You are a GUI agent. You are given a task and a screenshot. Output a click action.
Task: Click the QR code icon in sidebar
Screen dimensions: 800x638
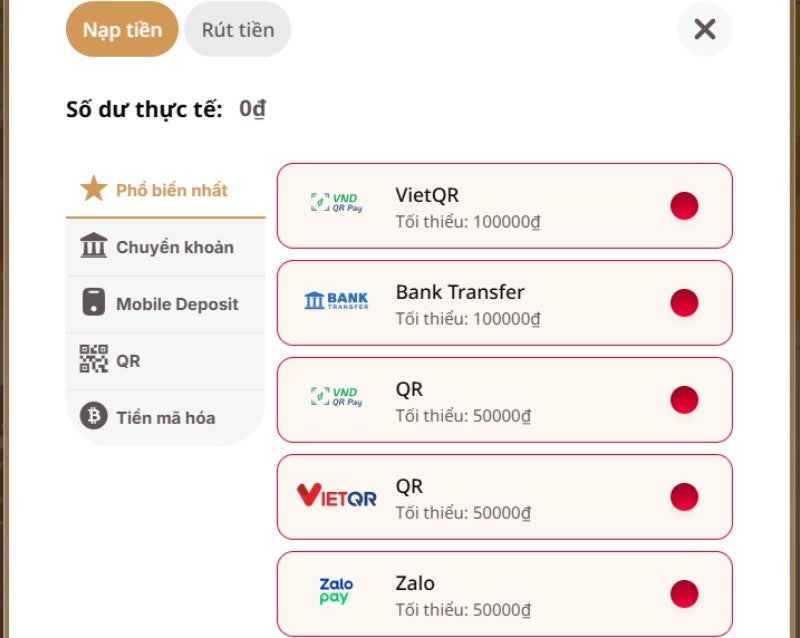click(x=93, y=360)
